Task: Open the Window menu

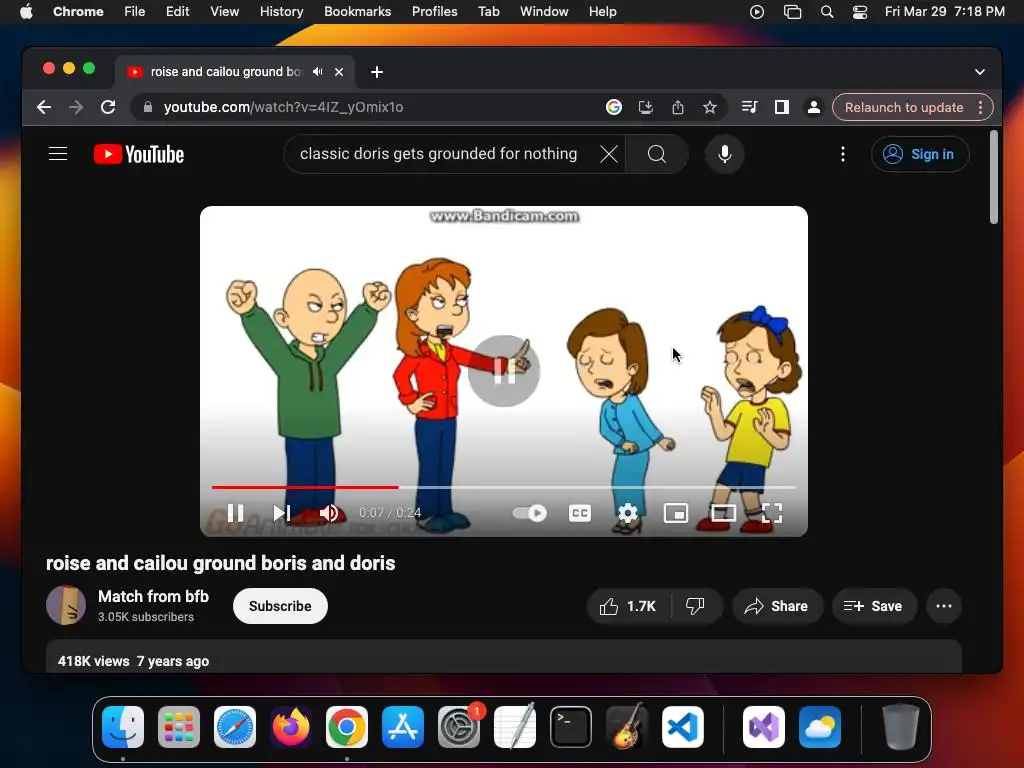Action: 544,12
